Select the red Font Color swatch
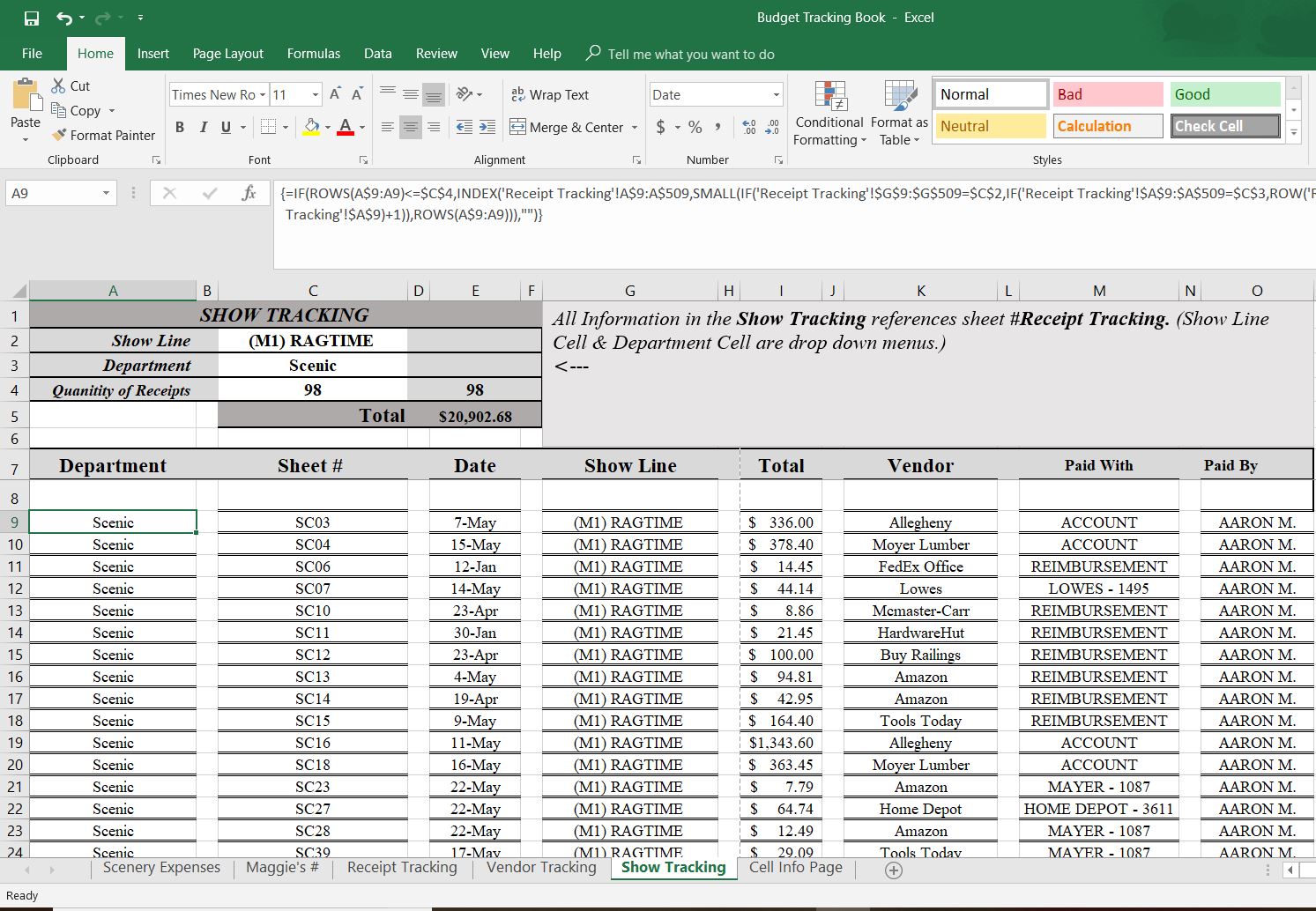This screenshot has width=1316, height=911. pyautogui.click(x=345, y=127)
